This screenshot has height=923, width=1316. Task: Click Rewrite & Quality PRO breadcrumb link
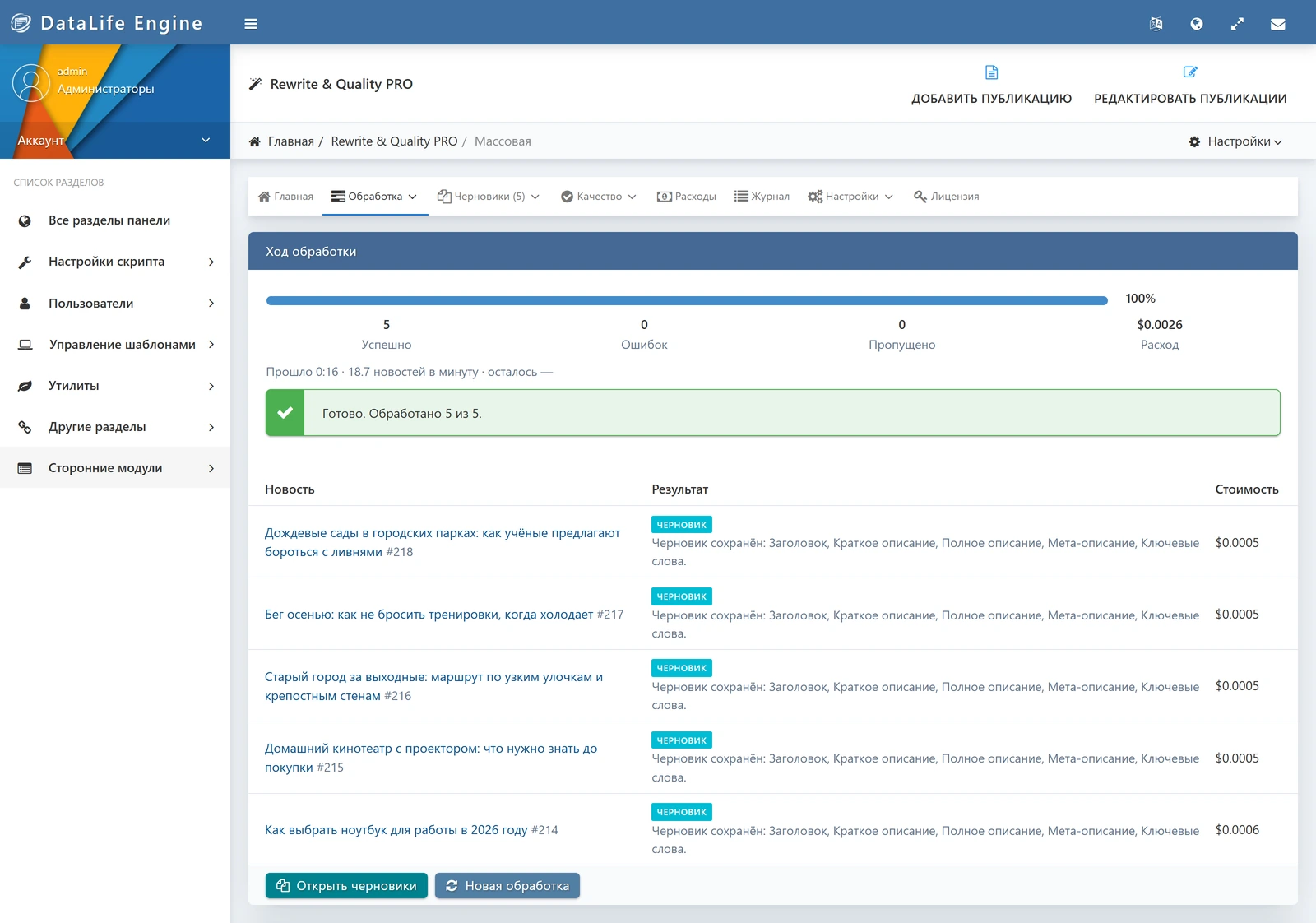pyautogui.click(x=394, y=141)
